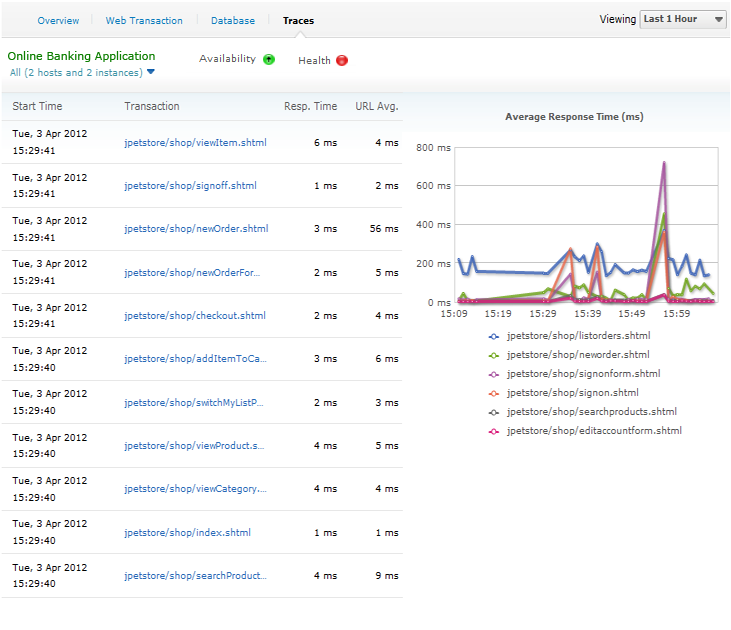Click the signon.shtml legend marker icon

click(494, 393)
